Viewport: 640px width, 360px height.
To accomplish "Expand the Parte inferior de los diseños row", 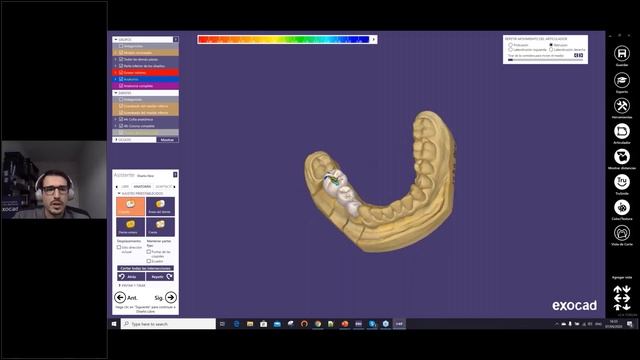I will 116,66.
